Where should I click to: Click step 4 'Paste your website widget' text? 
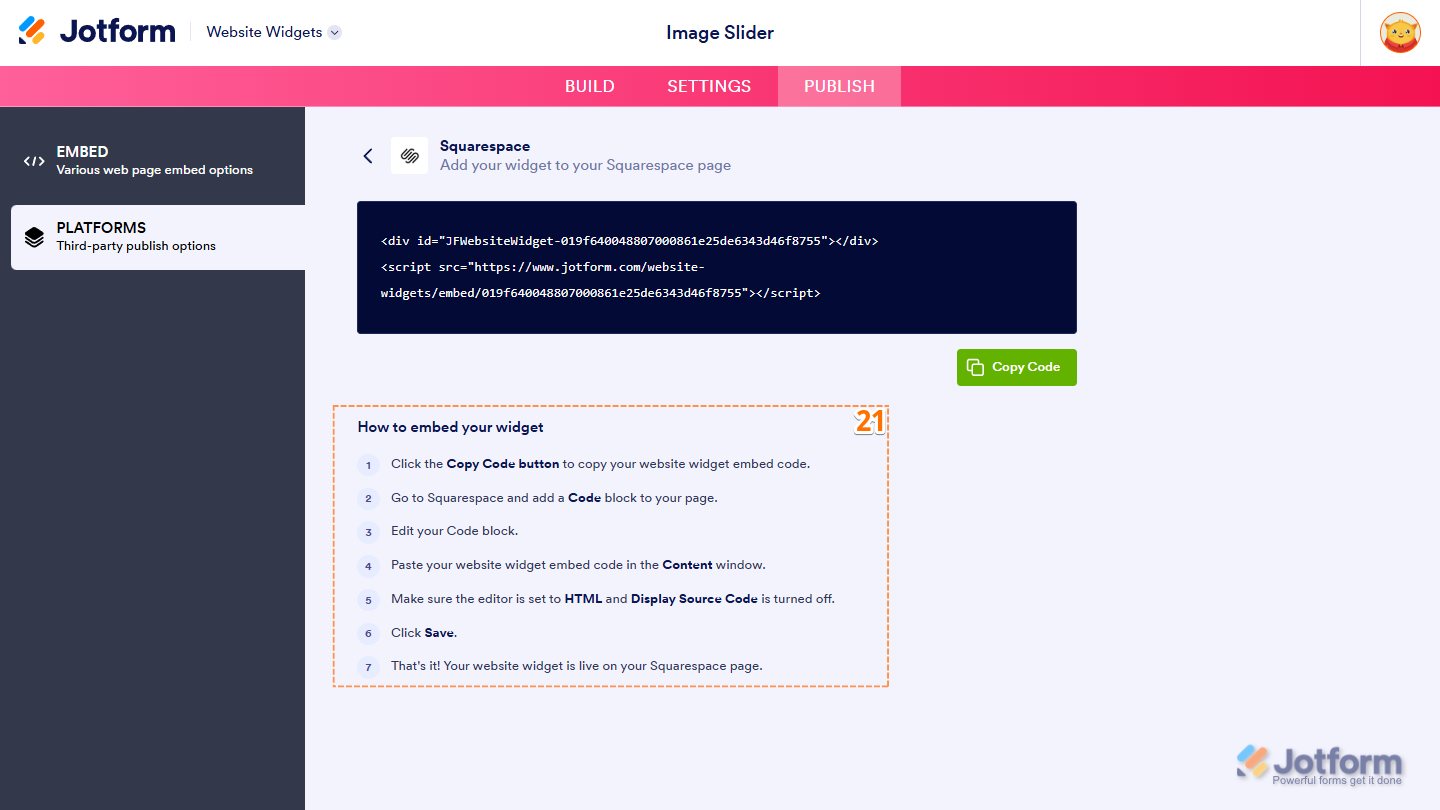578,565
